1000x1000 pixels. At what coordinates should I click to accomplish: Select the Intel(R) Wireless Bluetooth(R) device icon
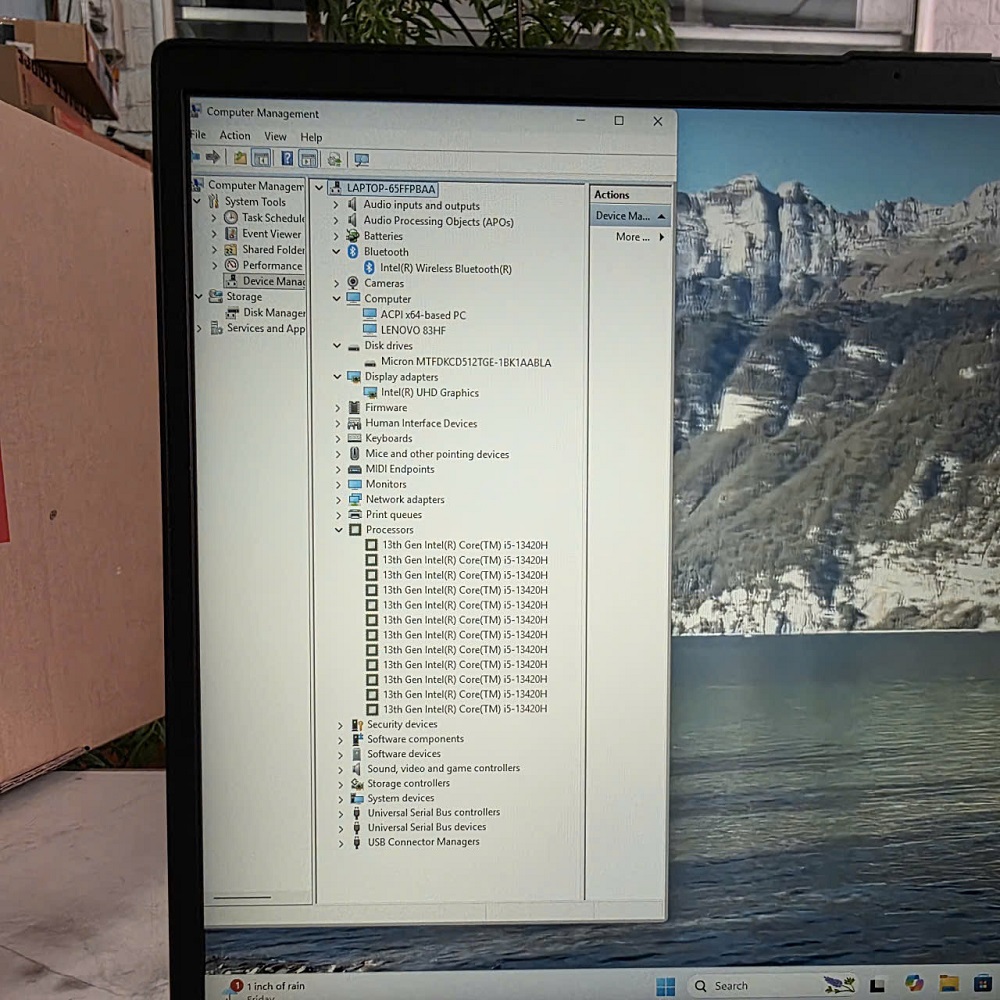(369, 268)
